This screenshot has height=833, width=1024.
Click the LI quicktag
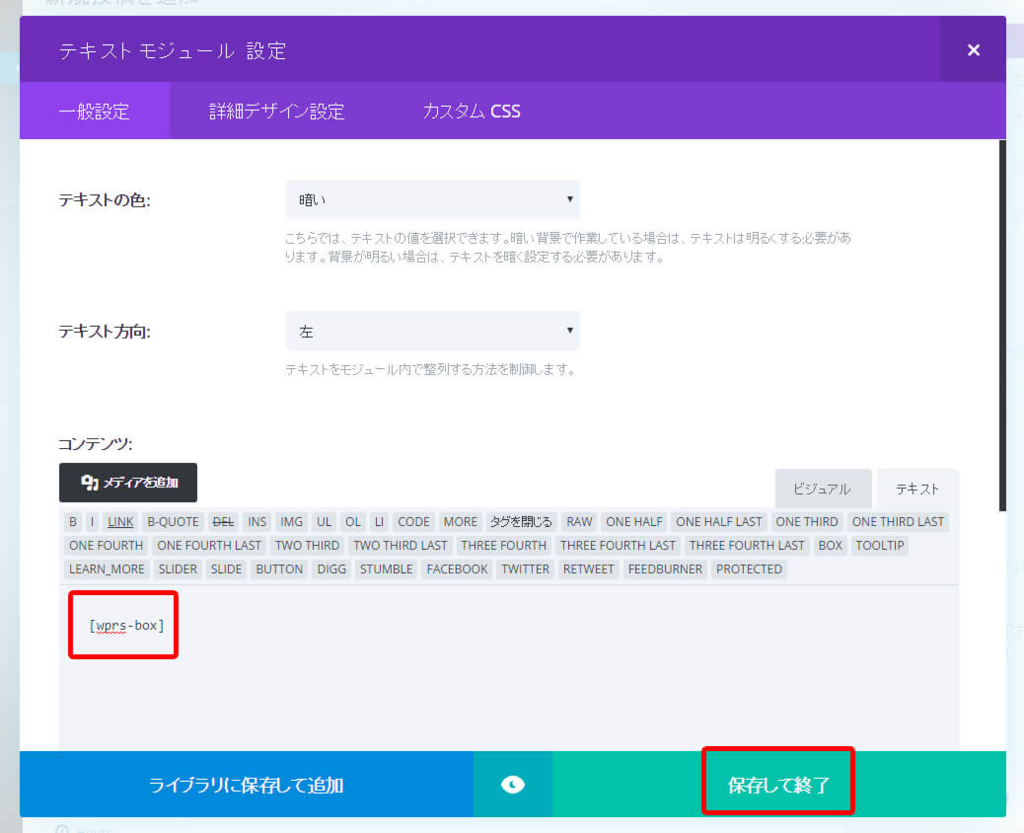(379, 522)
